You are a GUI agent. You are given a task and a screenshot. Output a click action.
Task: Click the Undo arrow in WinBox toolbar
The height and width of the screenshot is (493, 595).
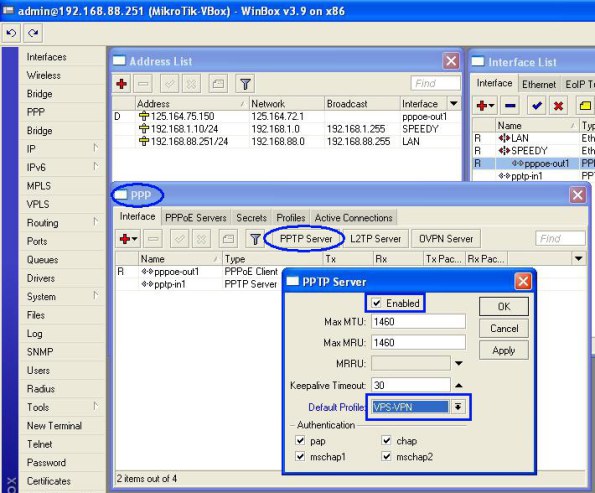pos(11,33)
